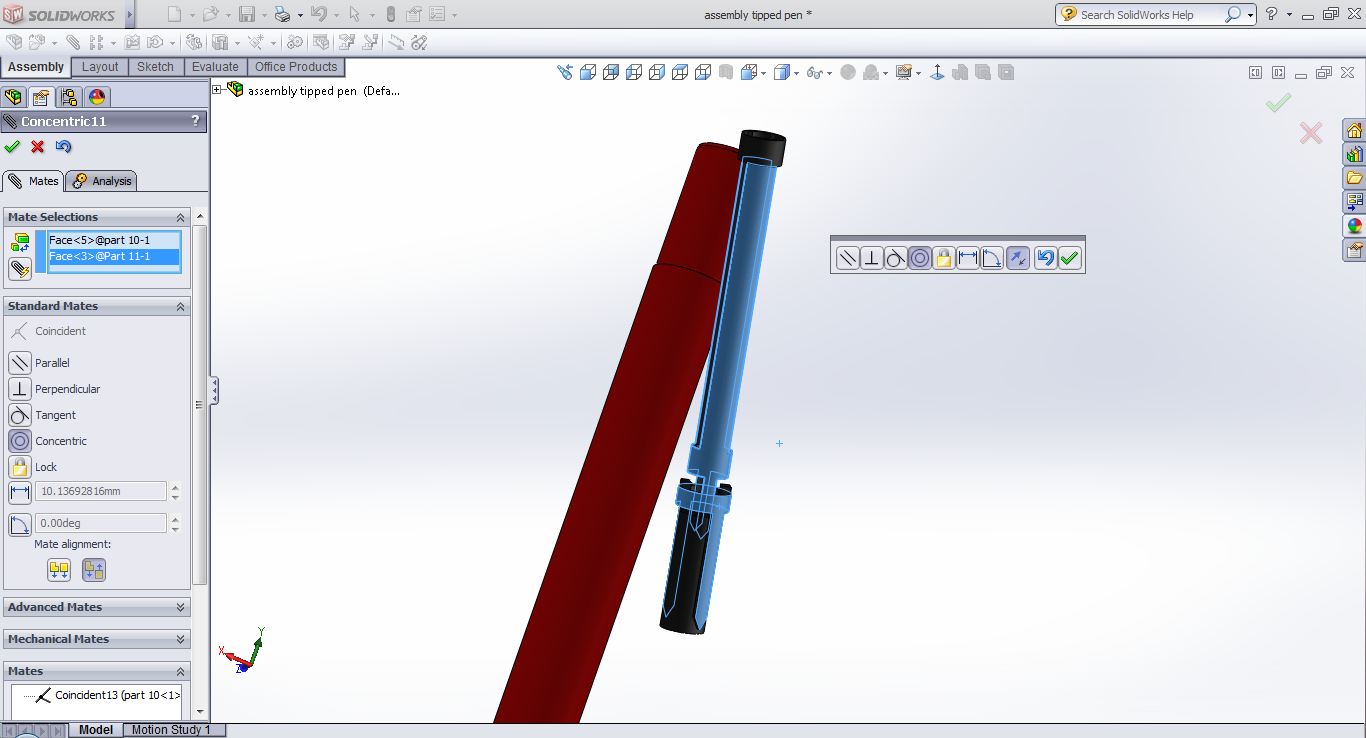Image resolution: width=1366 pixels, height=738 pixels.
Task: Toggle Tangent mate in Standard Mates
Action: tap(20, 415)
